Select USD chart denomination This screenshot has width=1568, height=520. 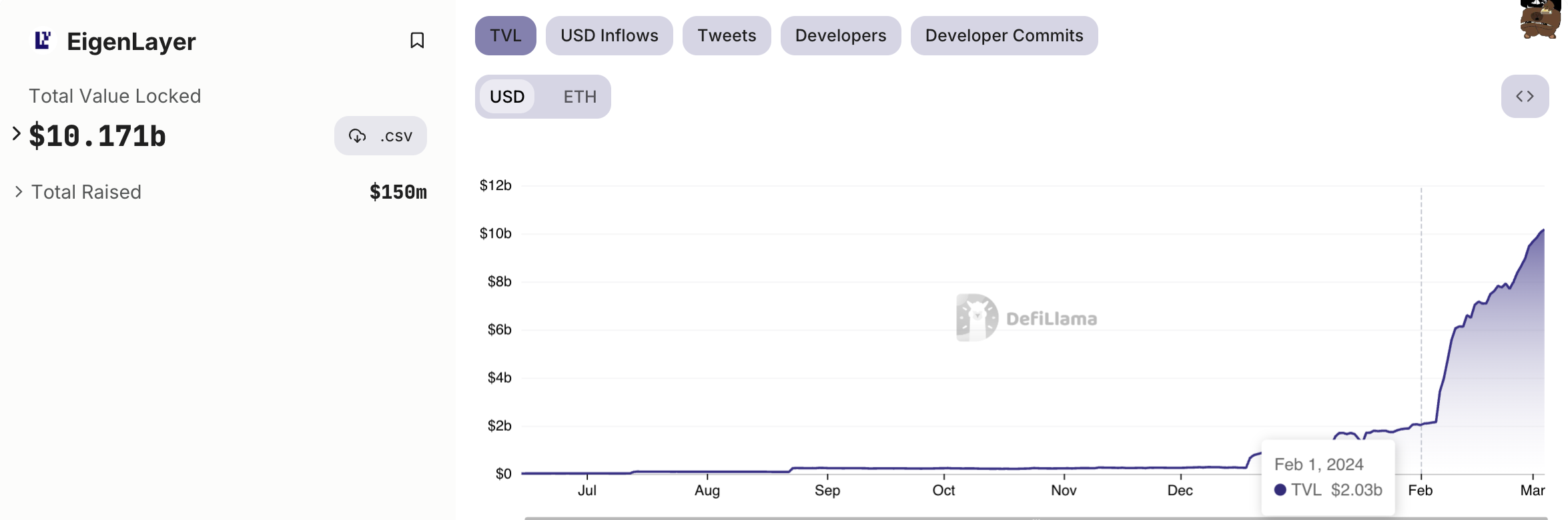pos(507,97)
